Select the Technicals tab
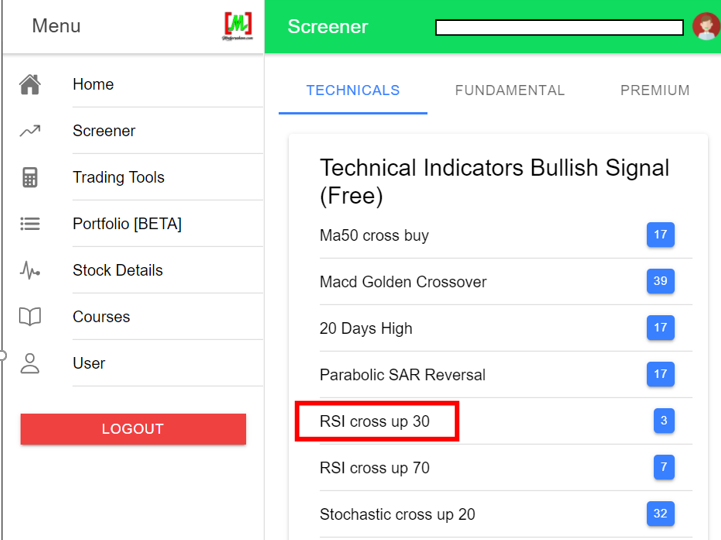721x540 pixels. click(353, 90)
